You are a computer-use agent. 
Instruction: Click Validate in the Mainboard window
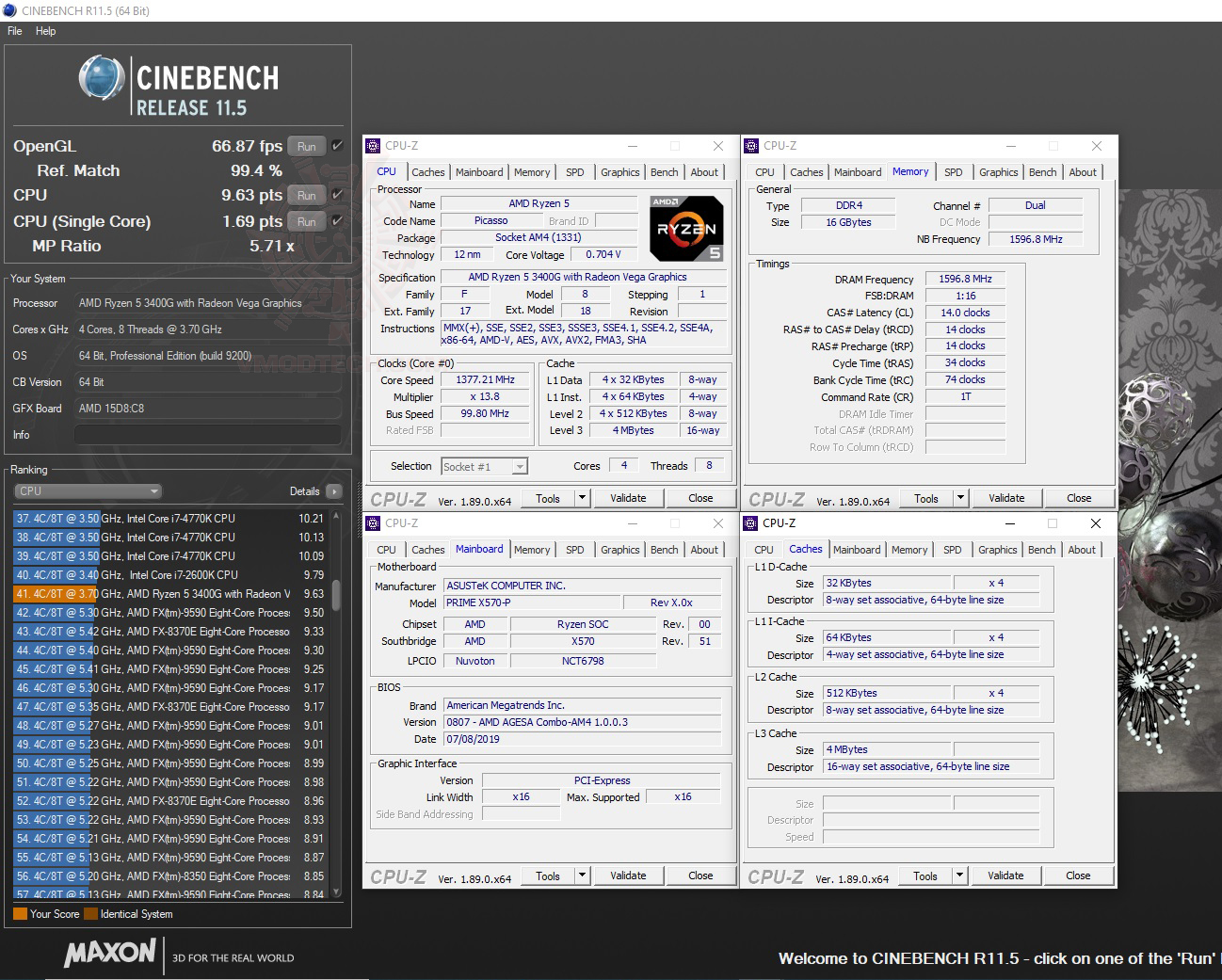pos(628,876)
